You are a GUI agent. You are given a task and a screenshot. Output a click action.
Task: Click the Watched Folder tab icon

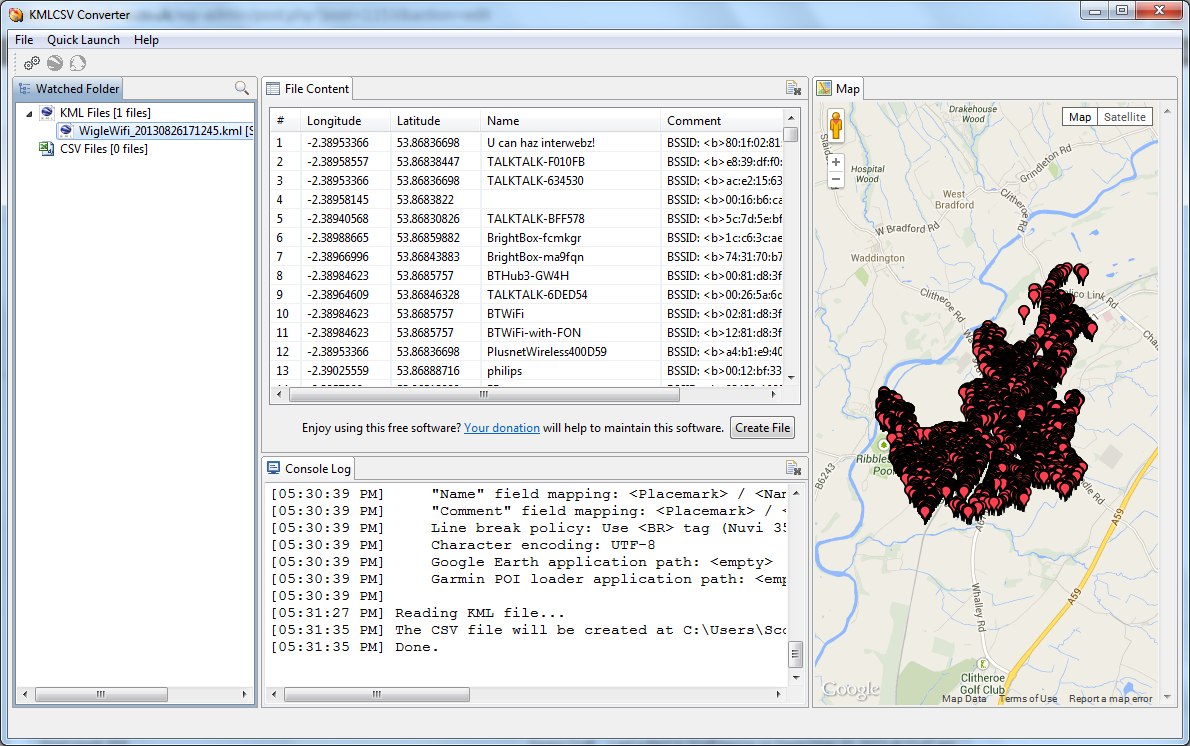point(25,89)
